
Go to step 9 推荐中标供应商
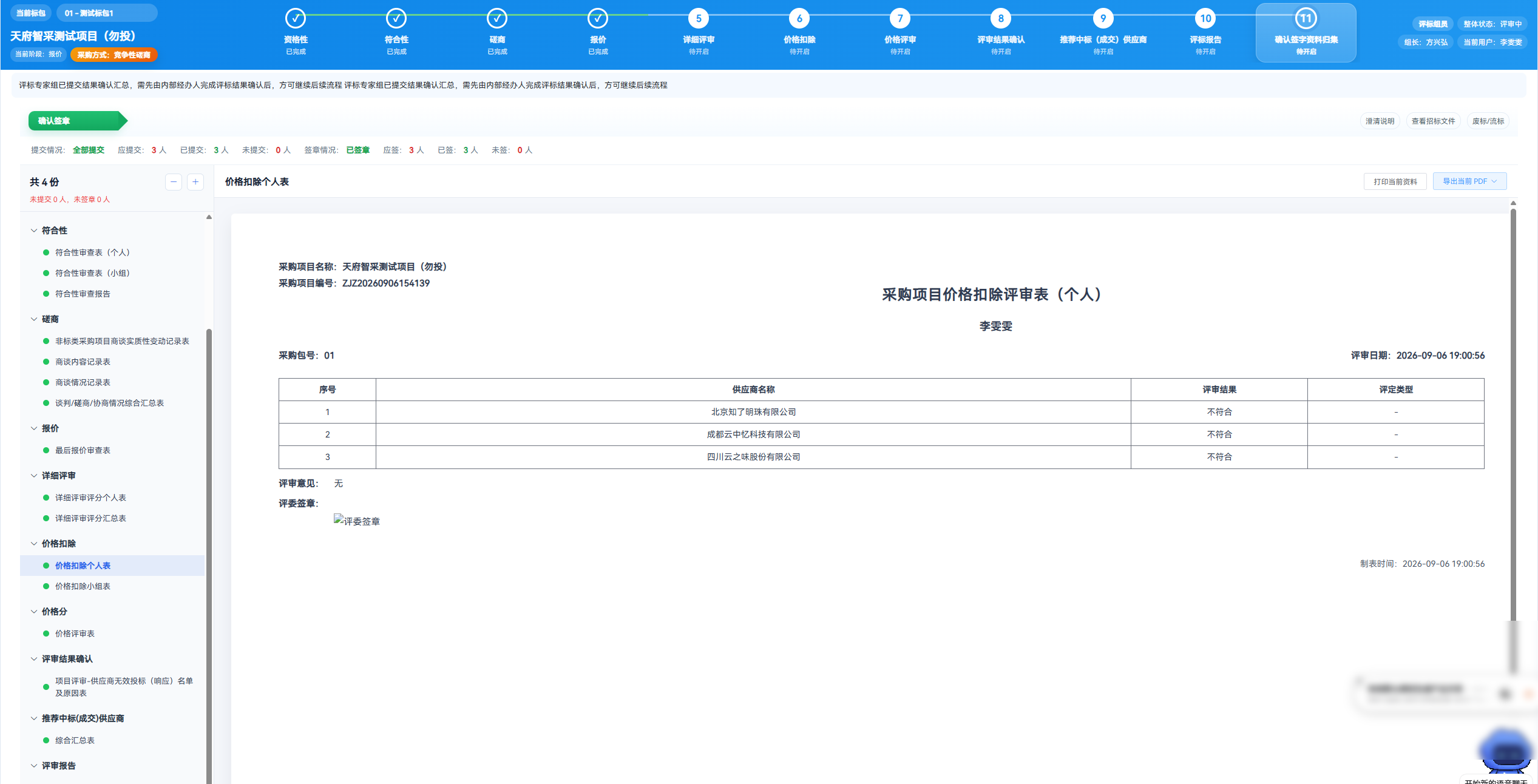tap(1103, 19)
